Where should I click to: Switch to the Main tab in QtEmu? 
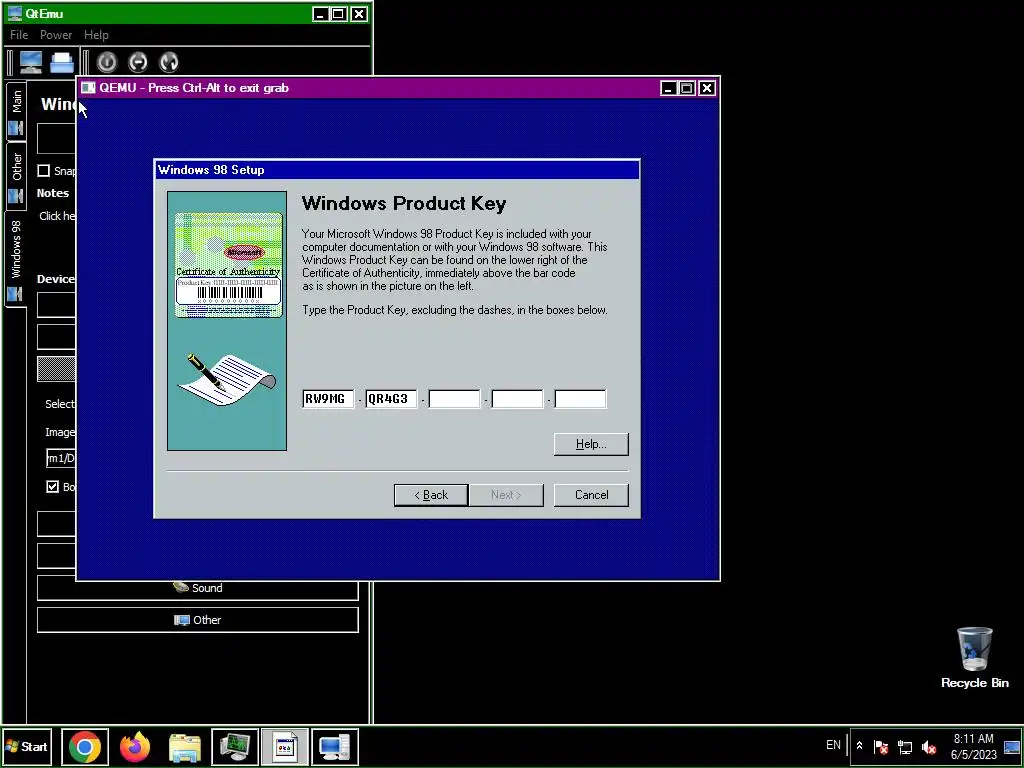click(x=16, y=111)
